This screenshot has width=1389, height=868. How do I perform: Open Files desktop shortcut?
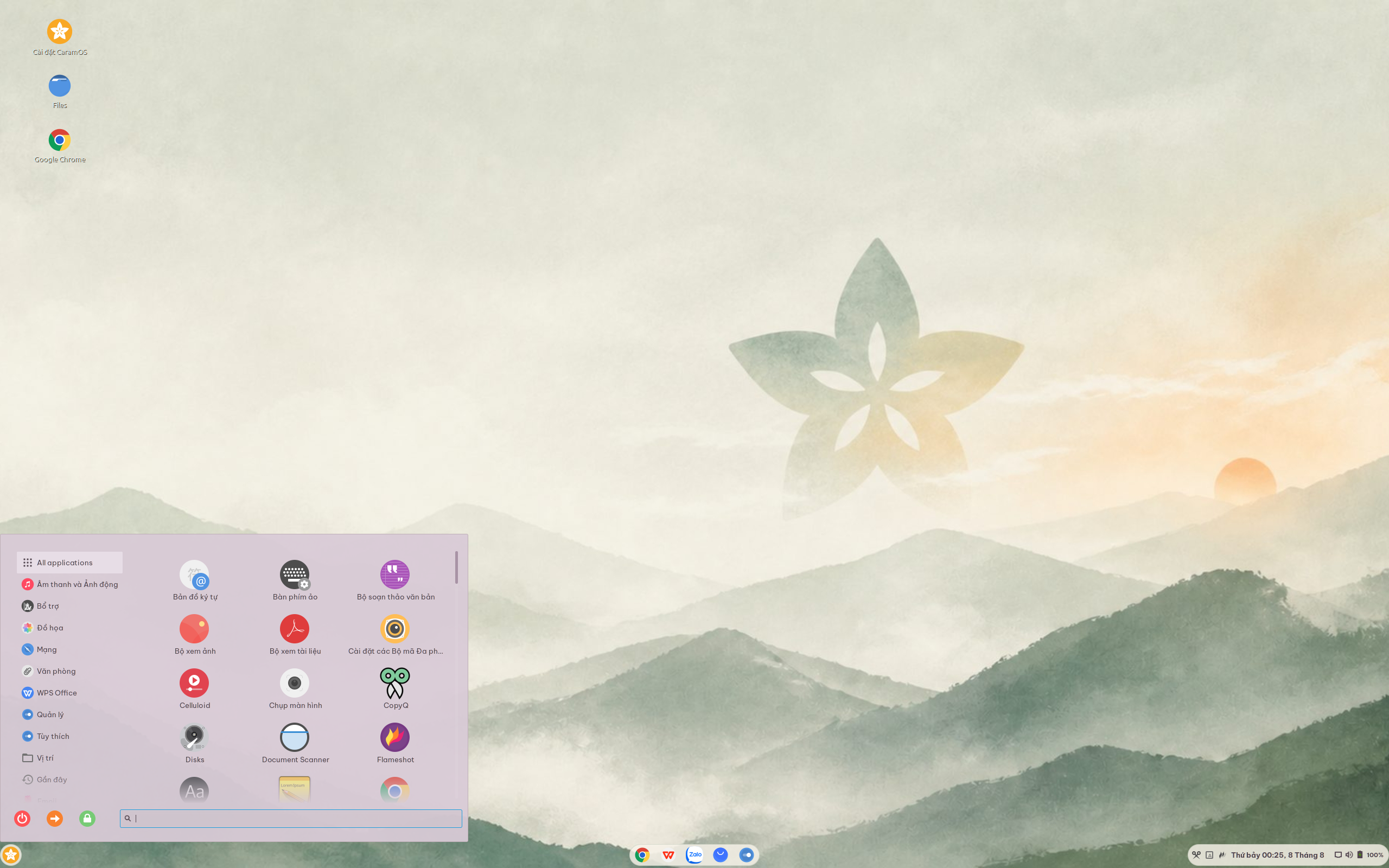click(60, 92)
